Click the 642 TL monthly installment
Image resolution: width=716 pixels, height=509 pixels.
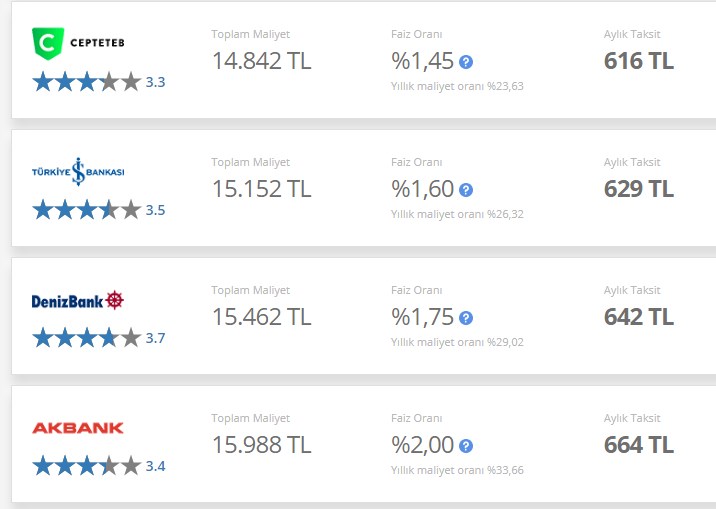click(x=638, y=317)
